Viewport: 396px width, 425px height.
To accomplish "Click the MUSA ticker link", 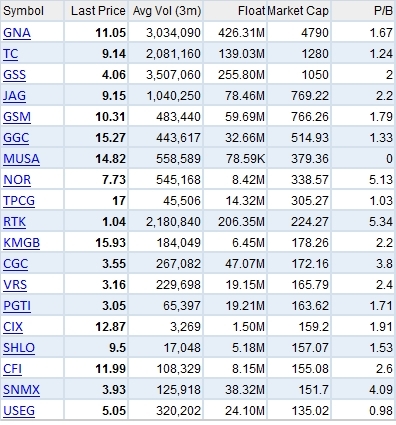I will coord(21,159).
